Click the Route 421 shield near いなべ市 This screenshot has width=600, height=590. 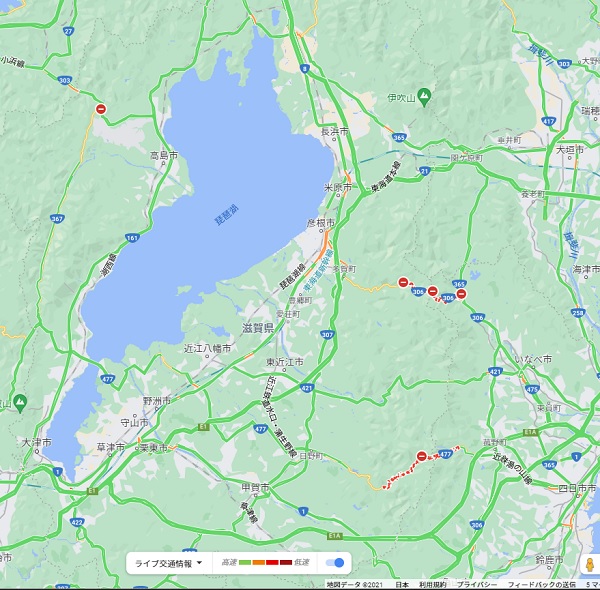495,371
